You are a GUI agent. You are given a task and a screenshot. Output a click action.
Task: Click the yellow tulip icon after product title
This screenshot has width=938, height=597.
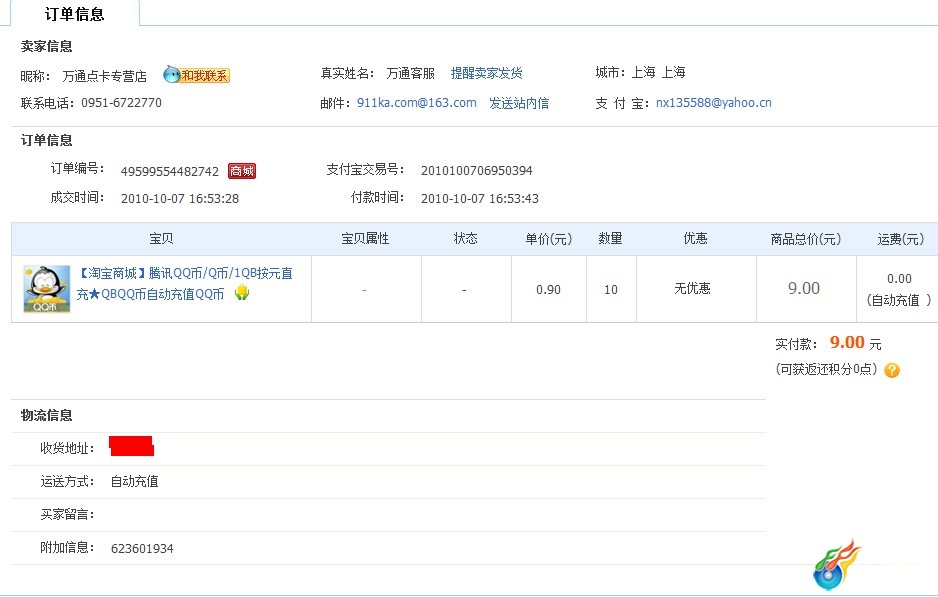[x=242, y=293]
